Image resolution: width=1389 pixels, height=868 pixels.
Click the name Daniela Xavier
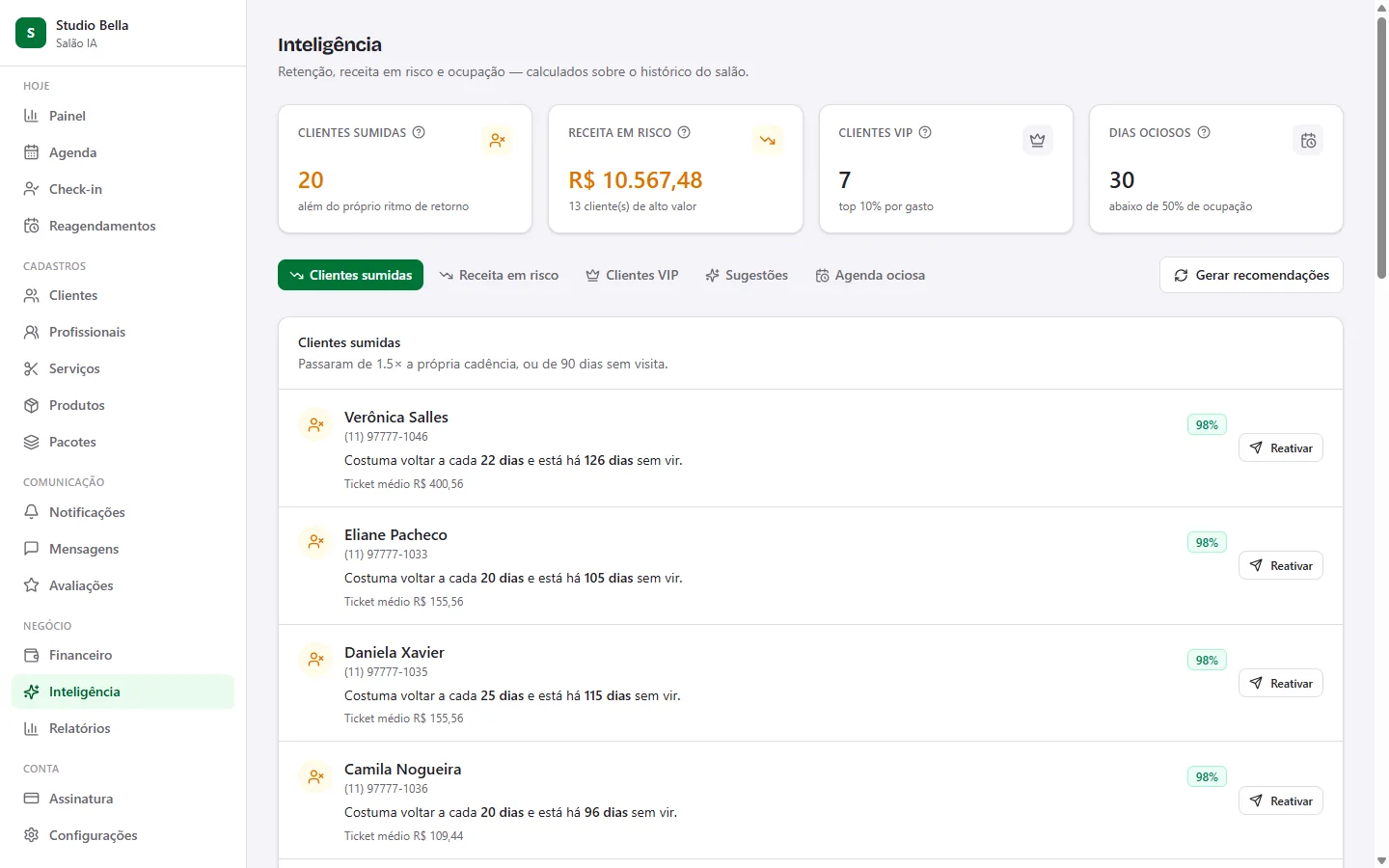pos(395,653)
